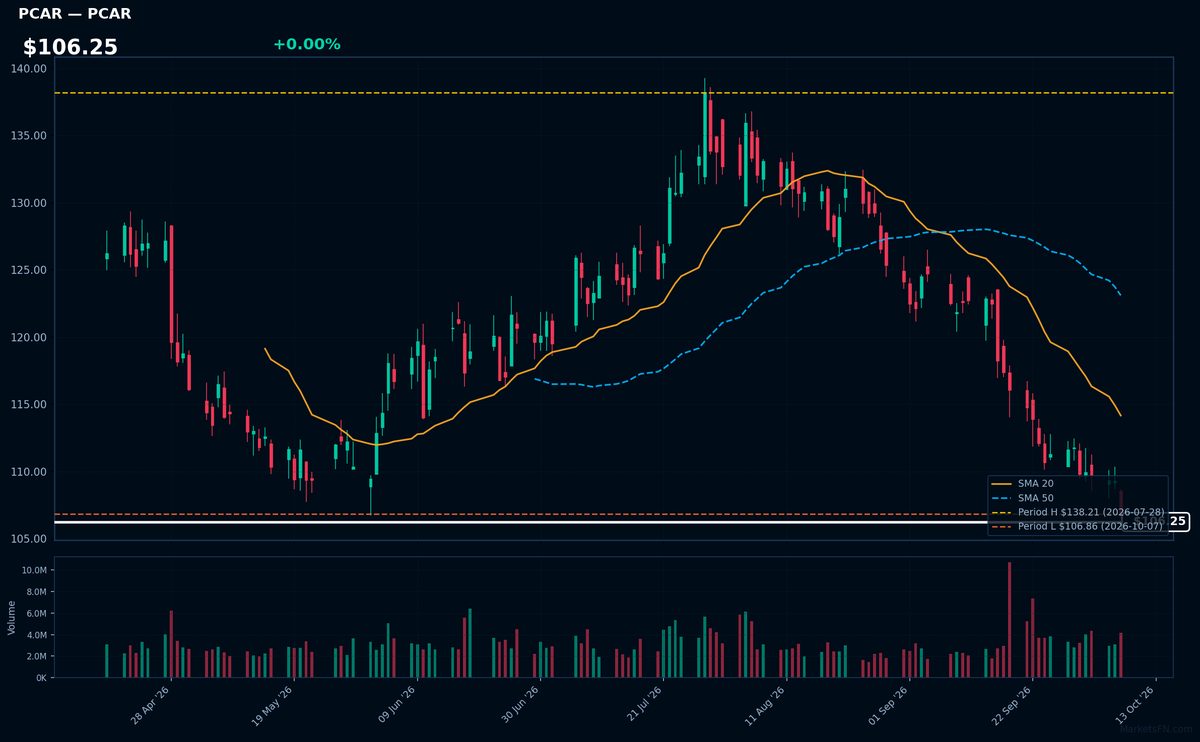Click the yellow dashed period-high line
1200x742 pixels.
pyautogui.click(x=612, y=93)
